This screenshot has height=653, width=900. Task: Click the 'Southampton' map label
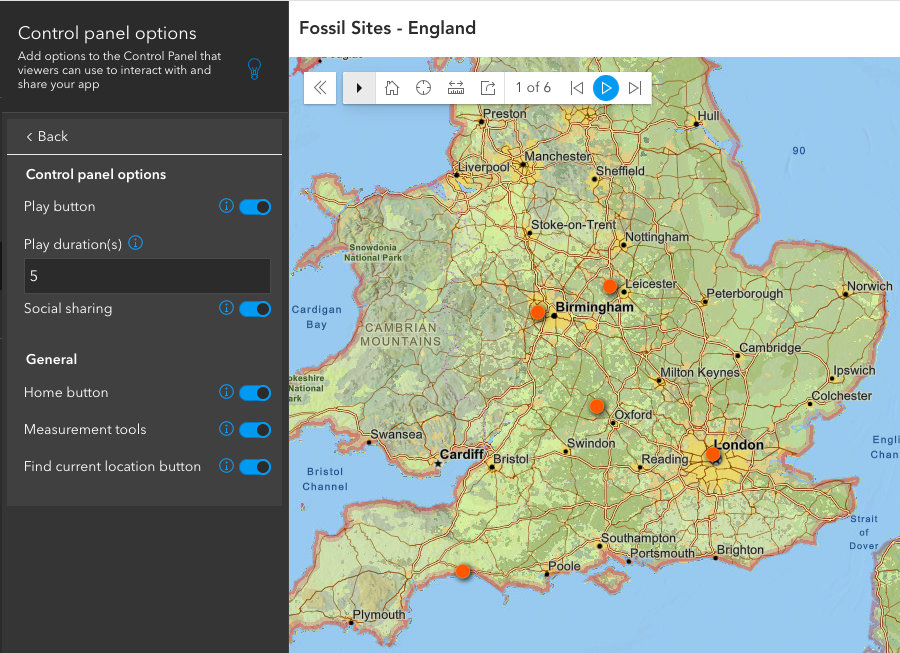[638, 538]
